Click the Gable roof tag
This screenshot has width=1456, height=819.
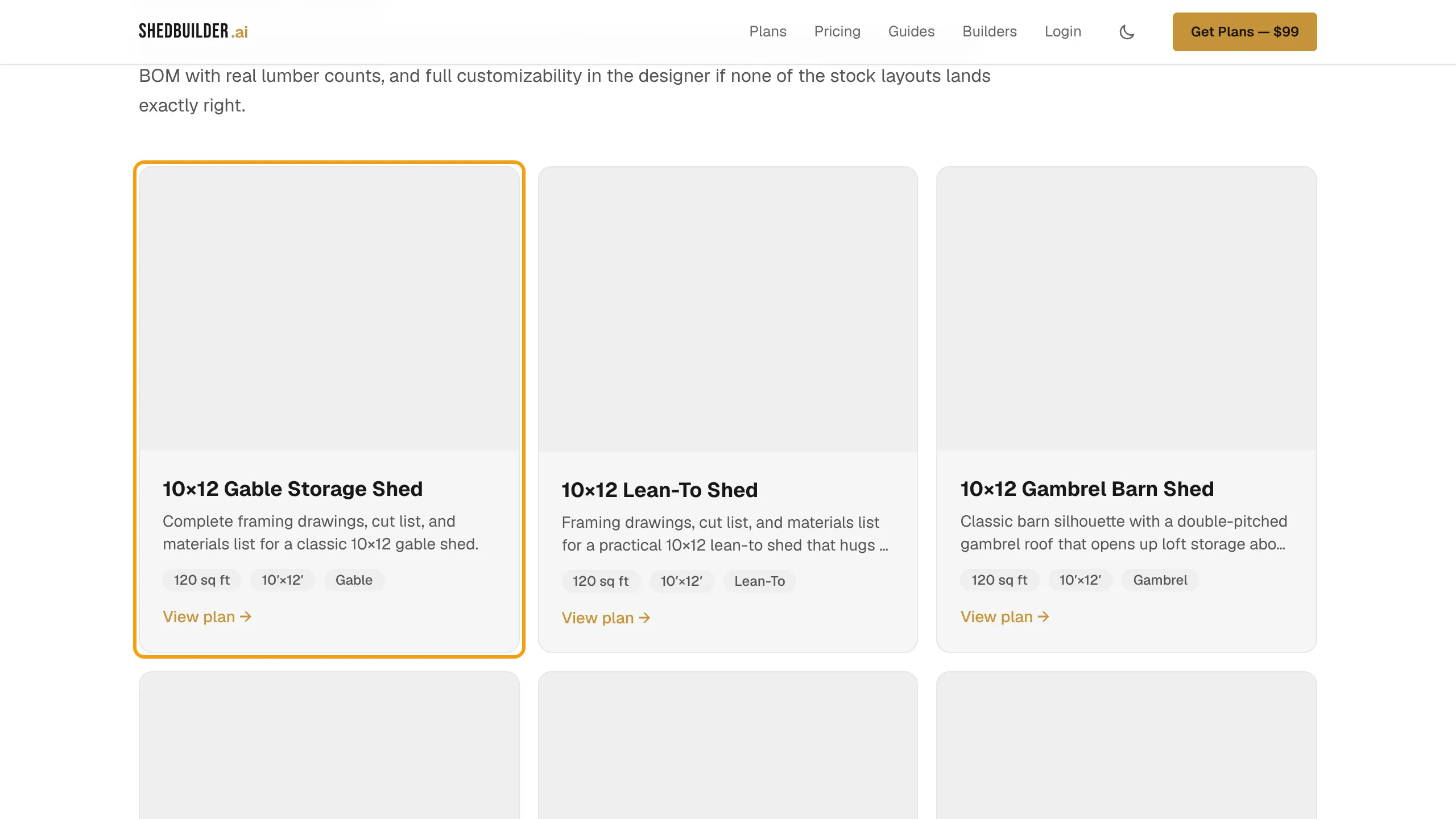click(354, 580)
